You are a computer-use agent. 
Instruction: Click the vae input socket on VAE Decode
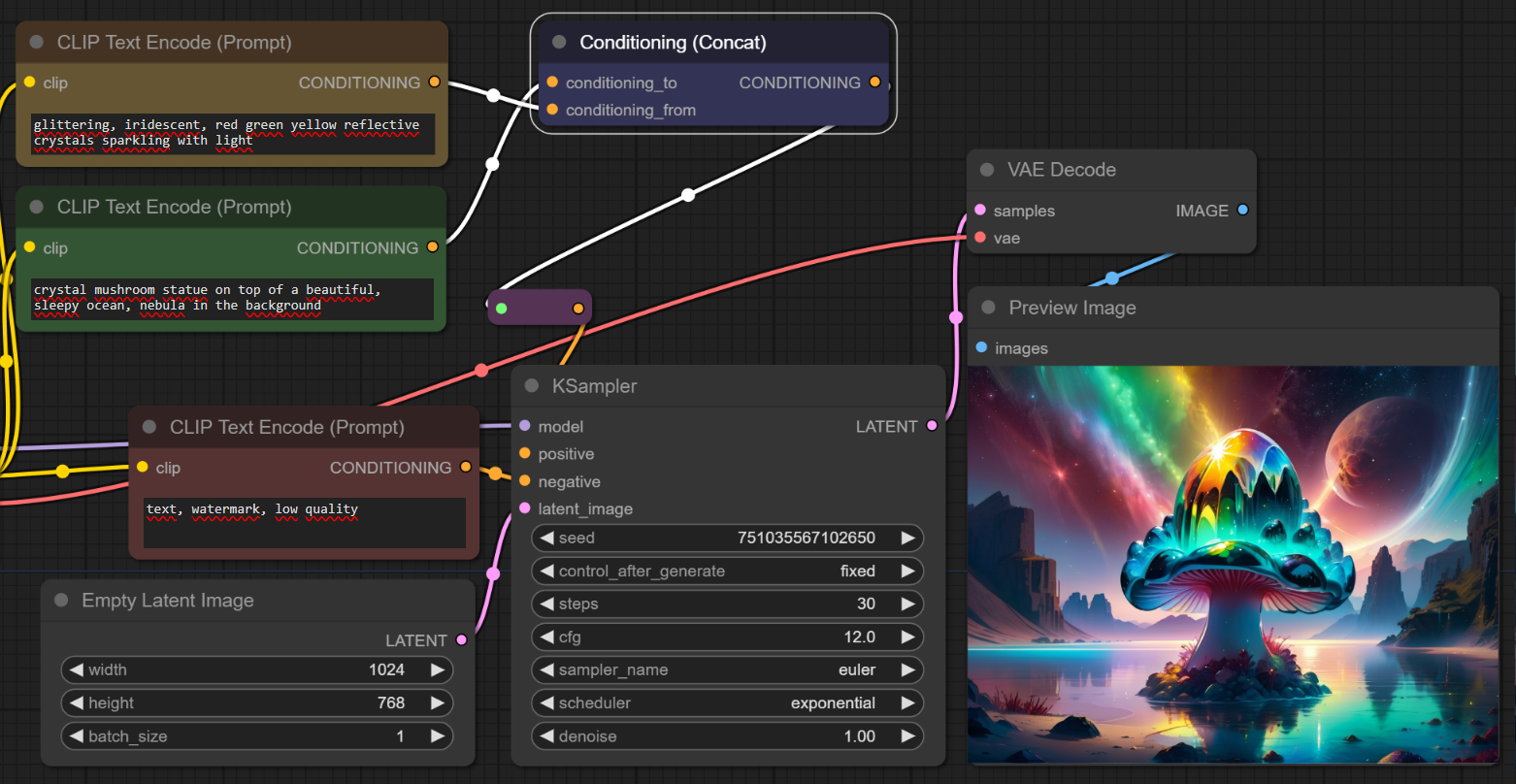[980, 238]
